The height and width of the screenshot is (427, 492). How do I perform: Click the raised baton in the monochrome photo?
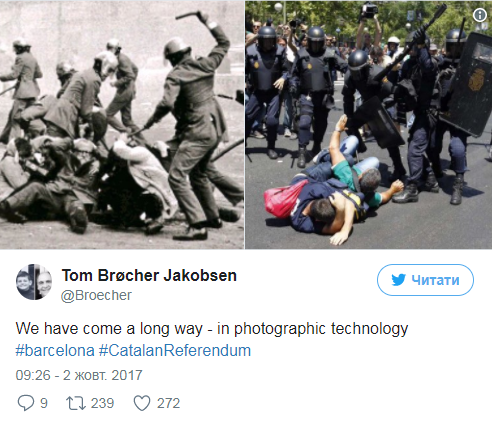[x=190, y=15]
